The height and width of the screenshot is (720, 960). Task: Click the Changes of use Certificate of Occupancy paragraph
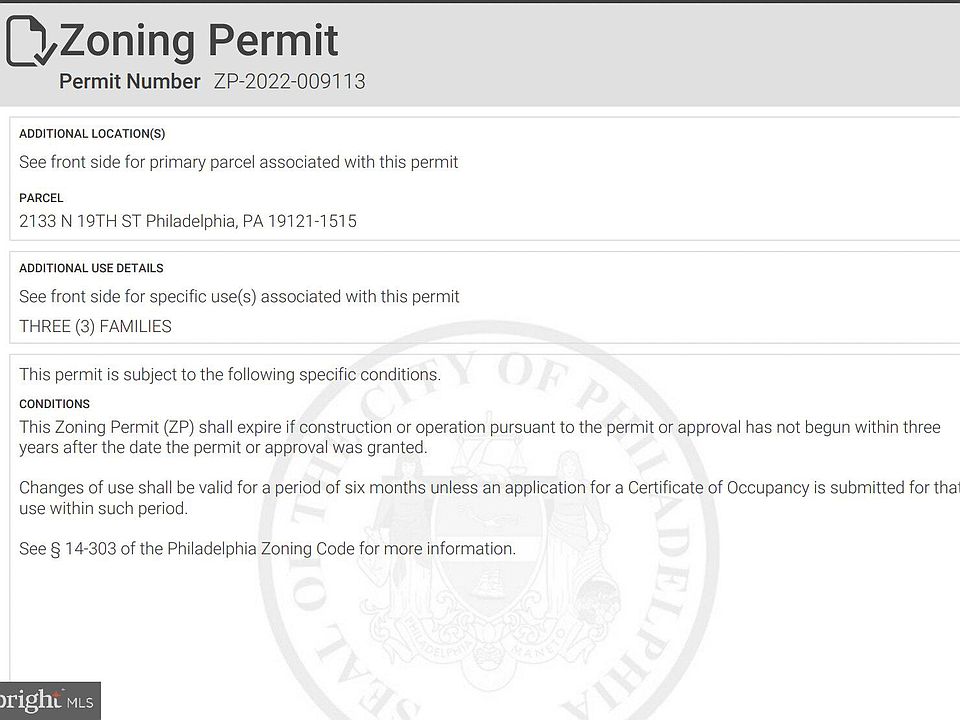tap(489, 498)
